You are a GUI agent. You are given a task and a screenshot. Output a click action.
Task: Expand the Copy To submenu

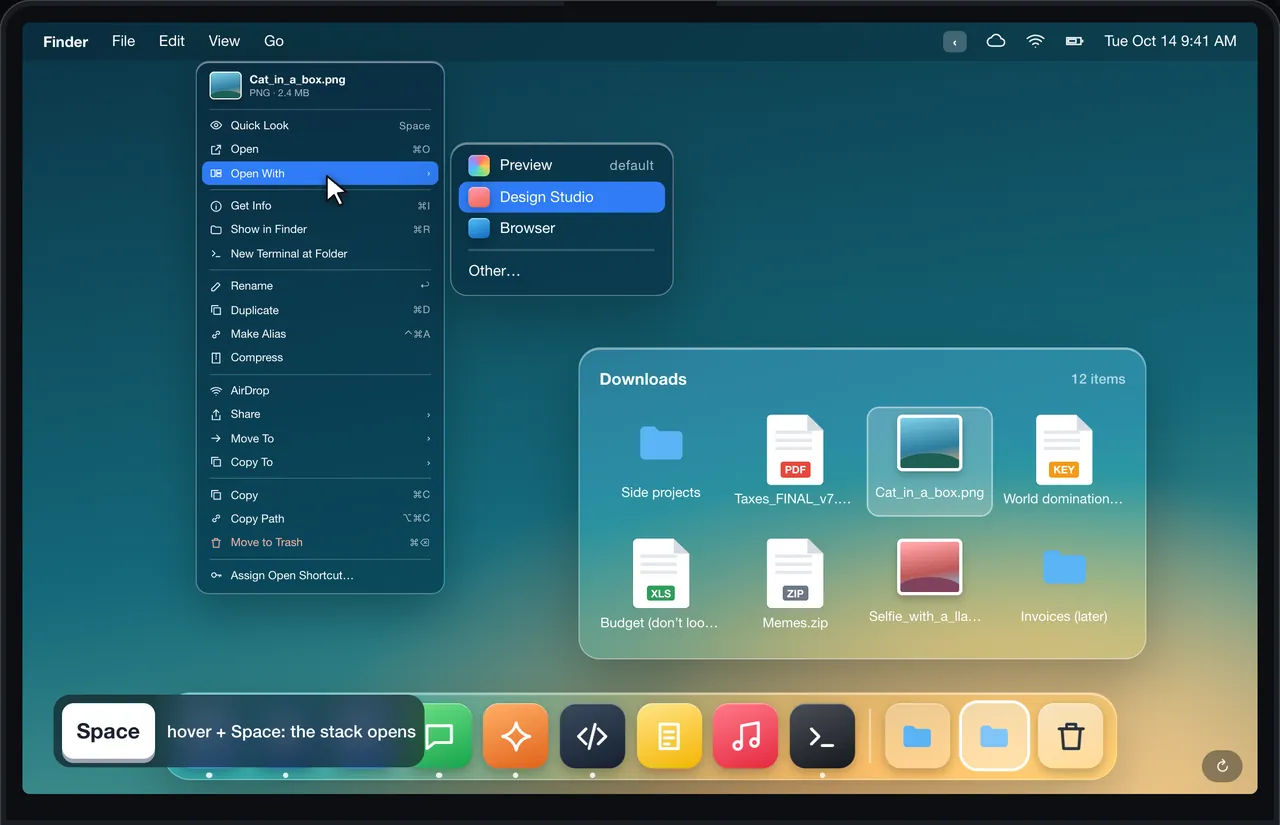click(x=320, y=462)
